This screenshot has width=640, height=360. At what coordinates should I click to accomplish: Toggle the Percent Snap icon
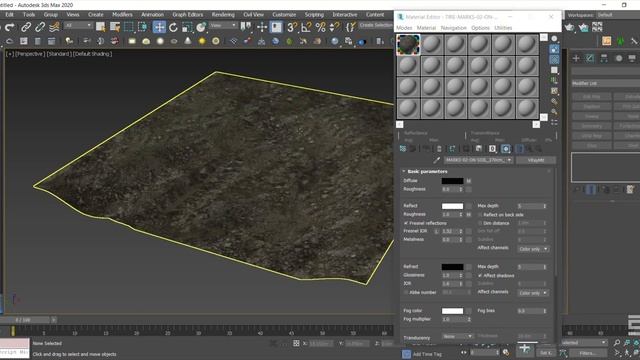[x=320, y=27]
